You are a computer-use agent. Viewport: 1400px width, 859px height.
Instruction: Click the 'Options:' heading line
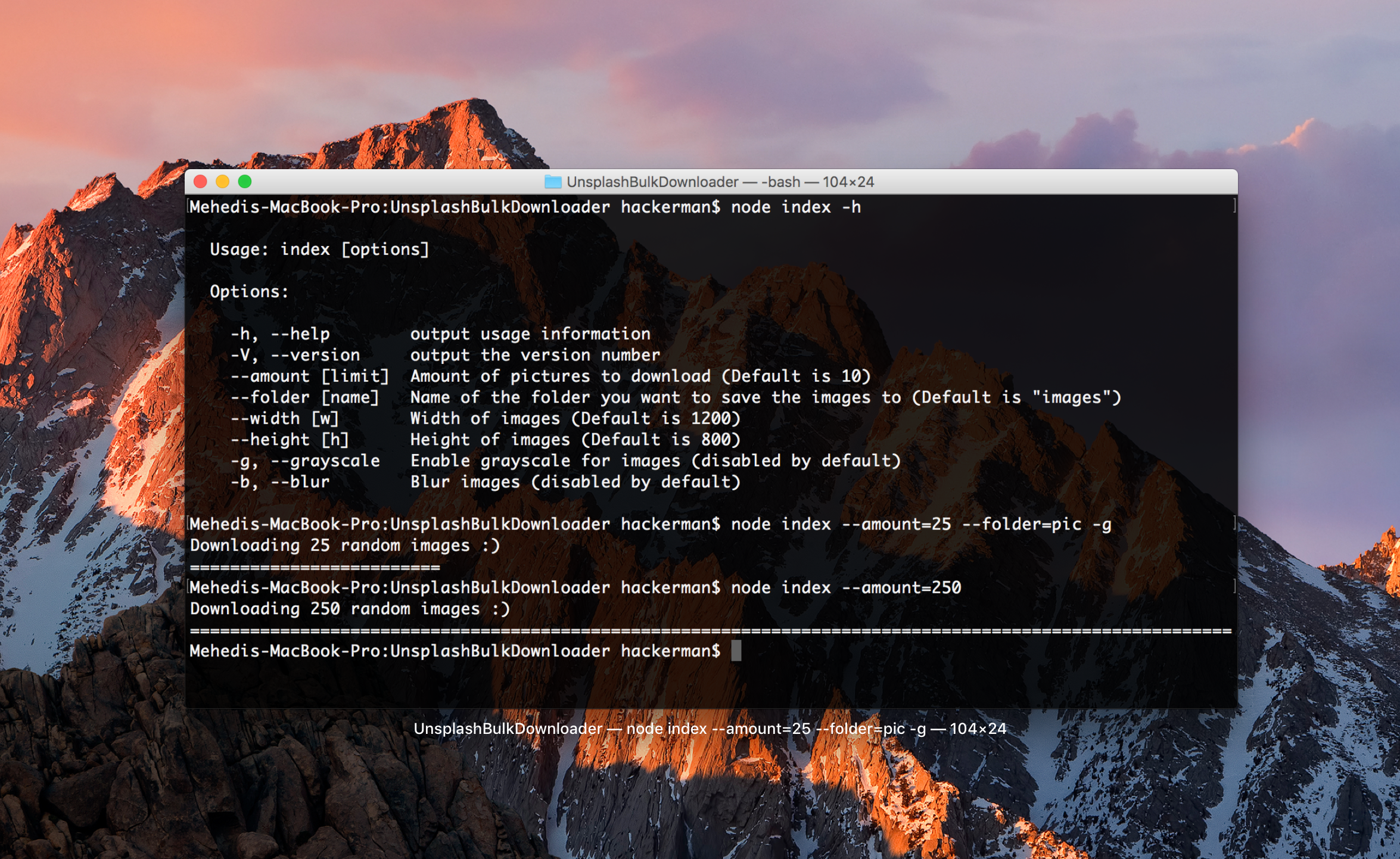tap(249, 292)
